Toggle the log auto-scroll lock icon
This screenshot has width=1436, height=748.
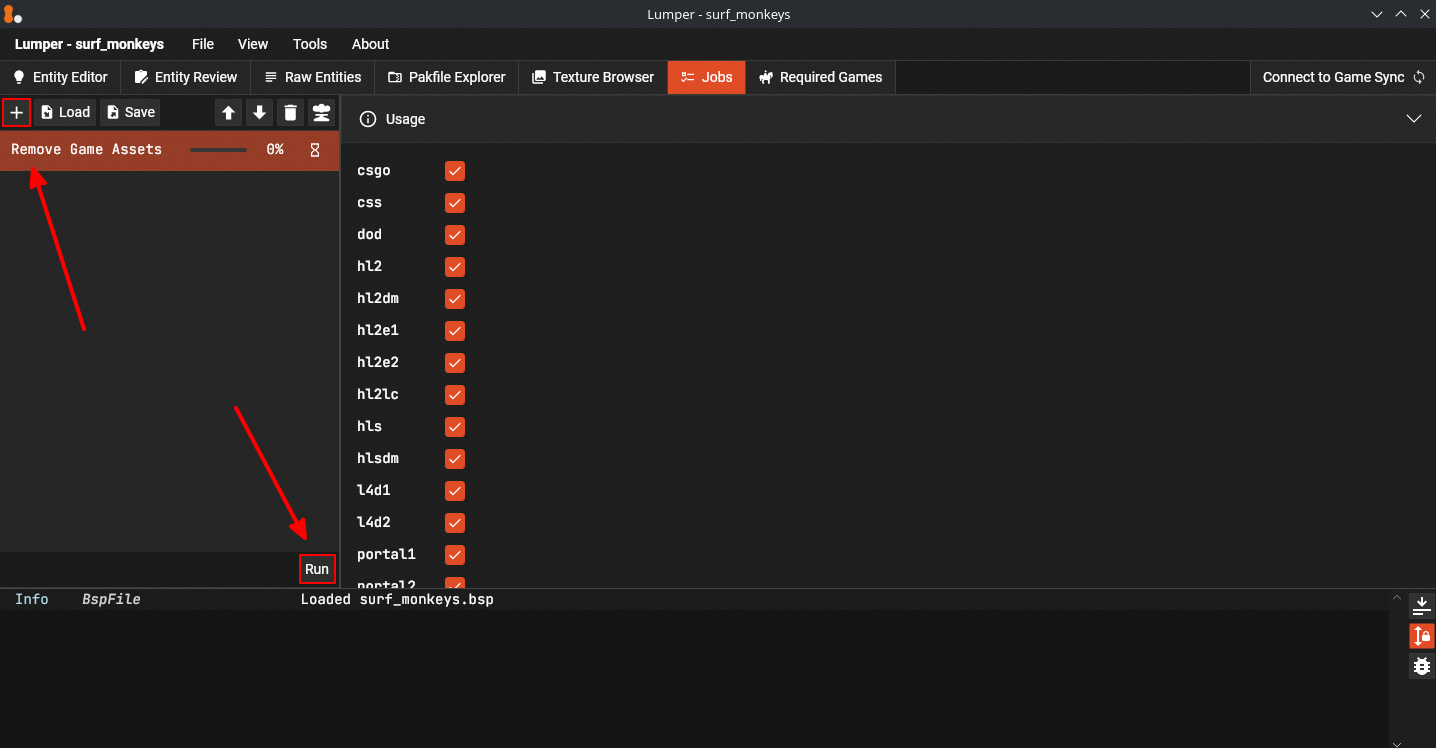(1421, 635)
